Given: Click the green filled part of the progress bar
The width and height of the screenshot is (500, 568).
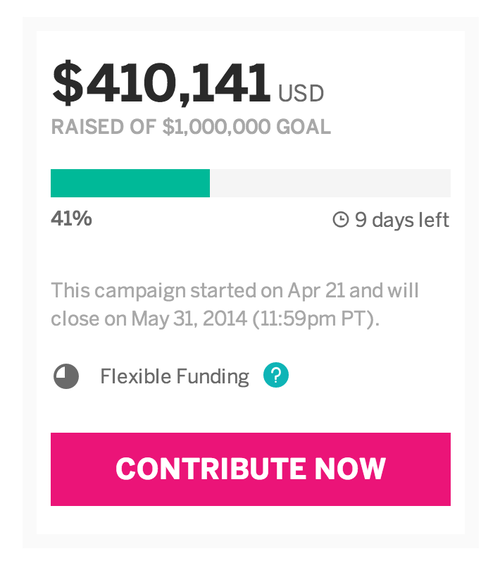Looking at the screenshot, I should (130, 183).
